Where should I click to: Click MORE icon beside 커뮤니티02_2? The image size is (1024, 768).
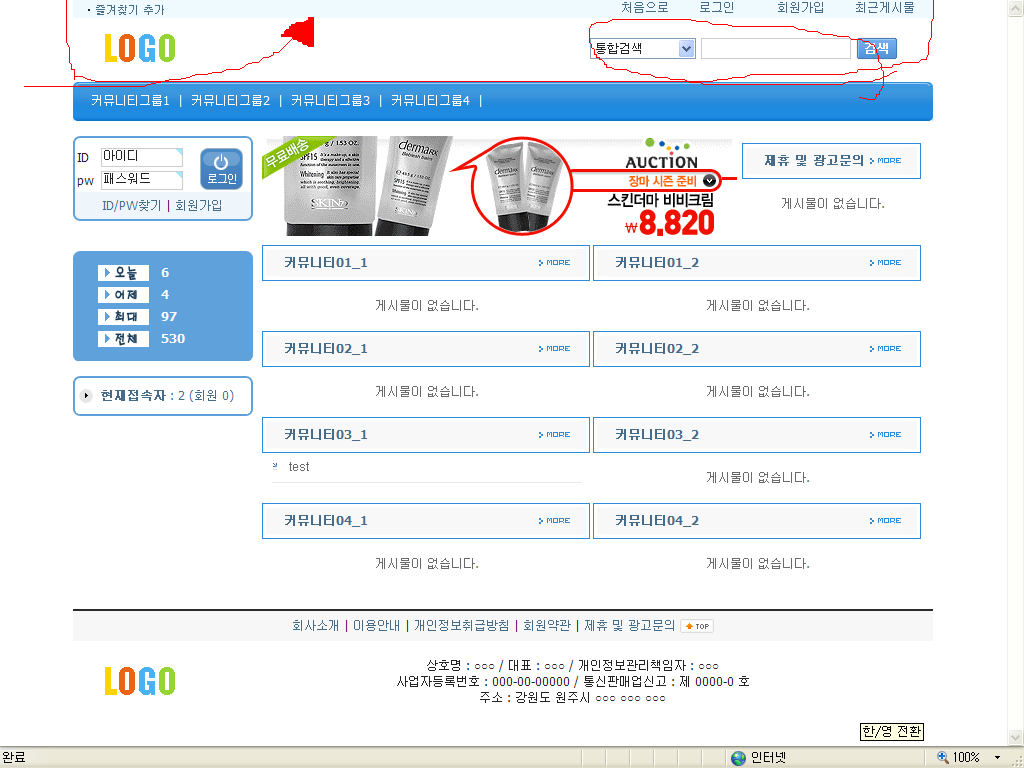(x=885, y=349)
